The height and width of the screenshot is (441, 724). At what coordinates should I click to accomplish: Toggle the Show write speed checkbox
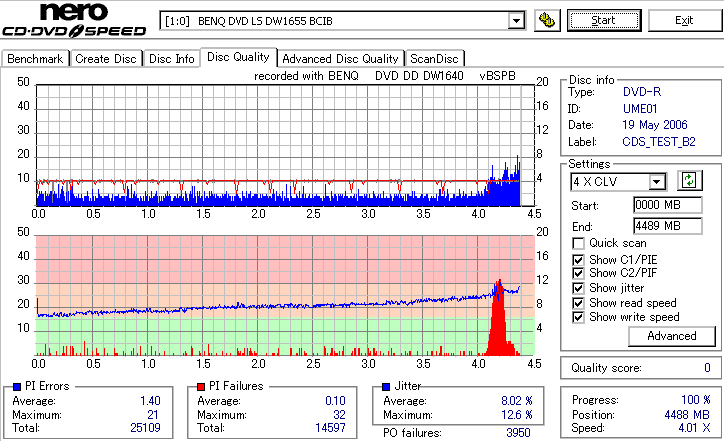[x=578, y=317]
